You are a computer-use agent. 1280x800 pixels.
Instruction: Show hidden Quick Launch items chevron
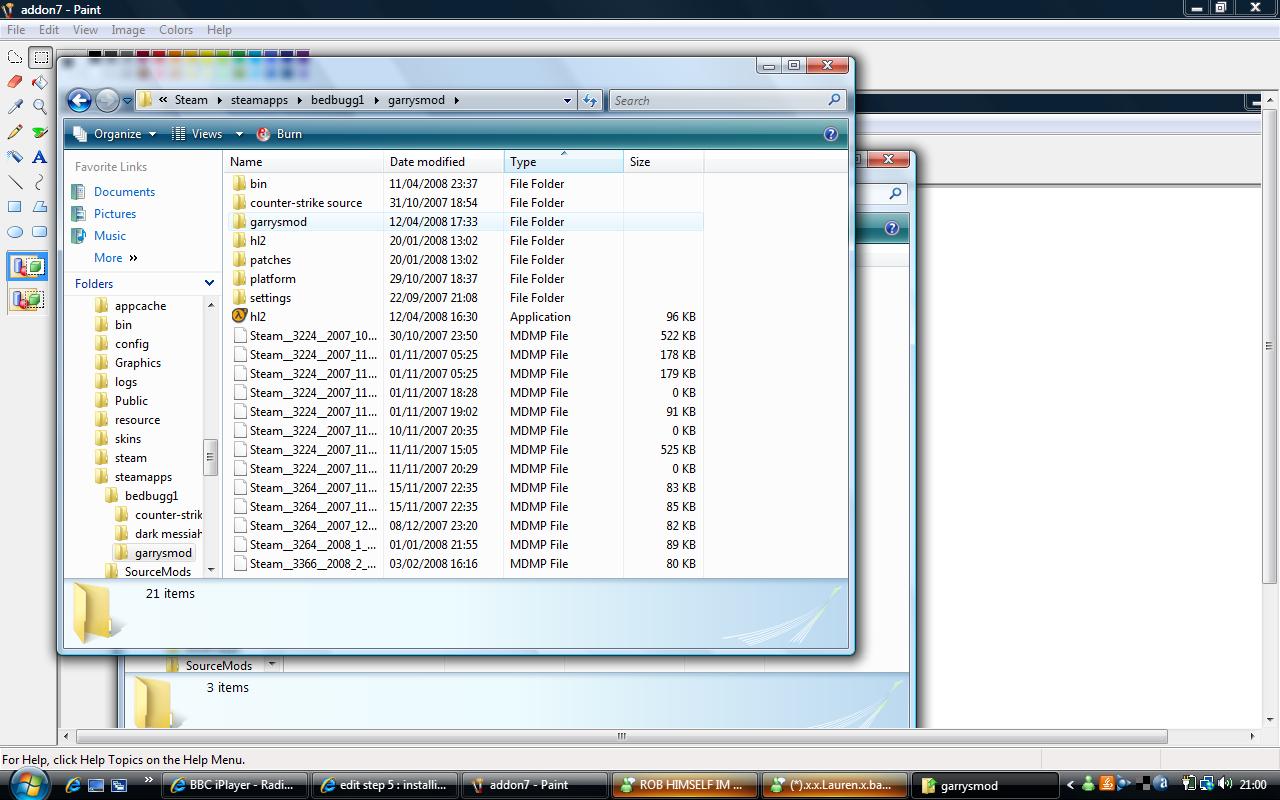pyautogui.click(x=149, y=780)
